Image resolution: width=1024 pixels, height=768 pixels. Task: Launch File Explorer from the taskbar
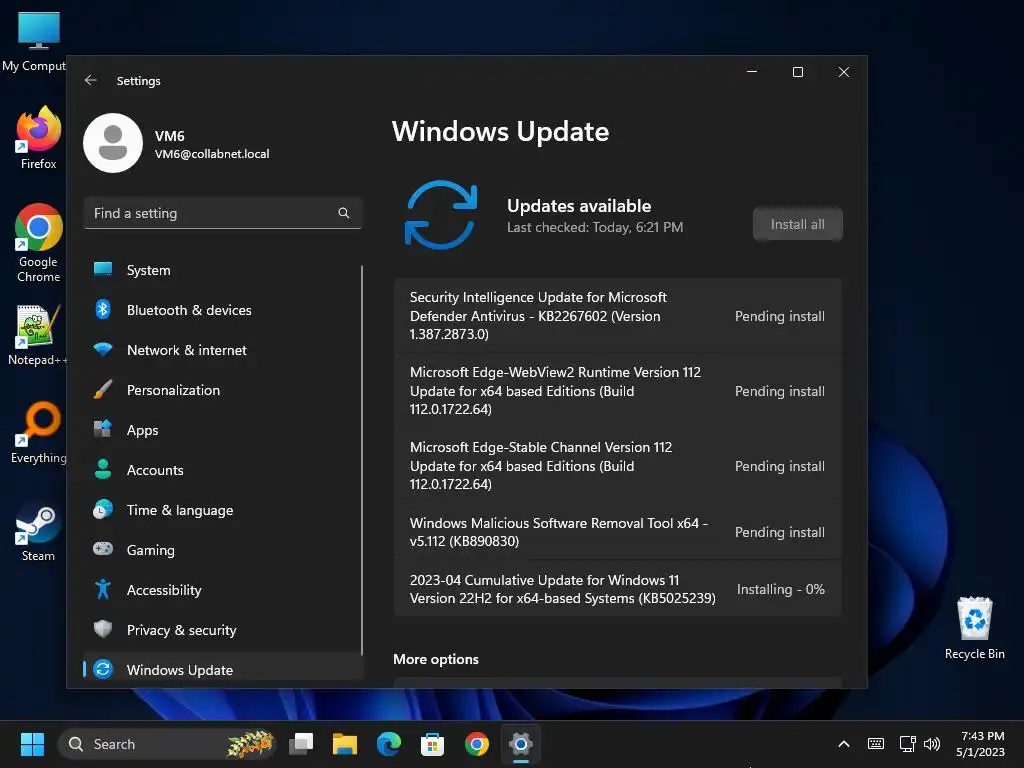click(x=345, y=744)
